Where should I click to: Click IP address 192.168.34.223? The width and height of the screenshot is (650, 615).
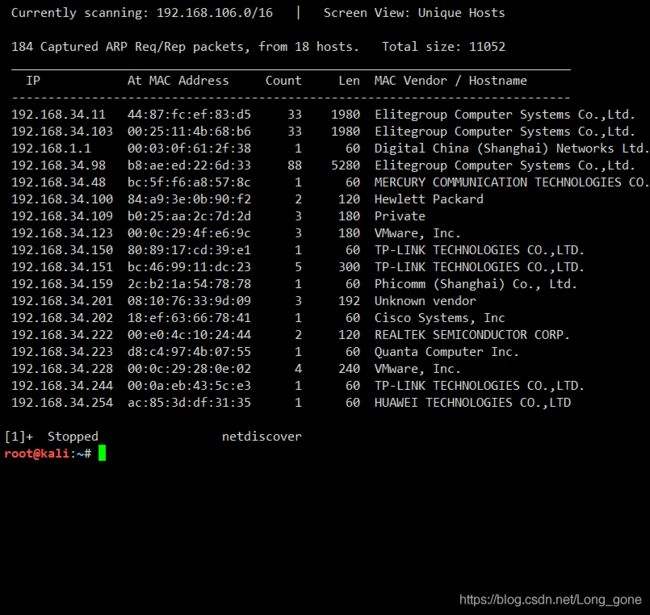point(62,352)
